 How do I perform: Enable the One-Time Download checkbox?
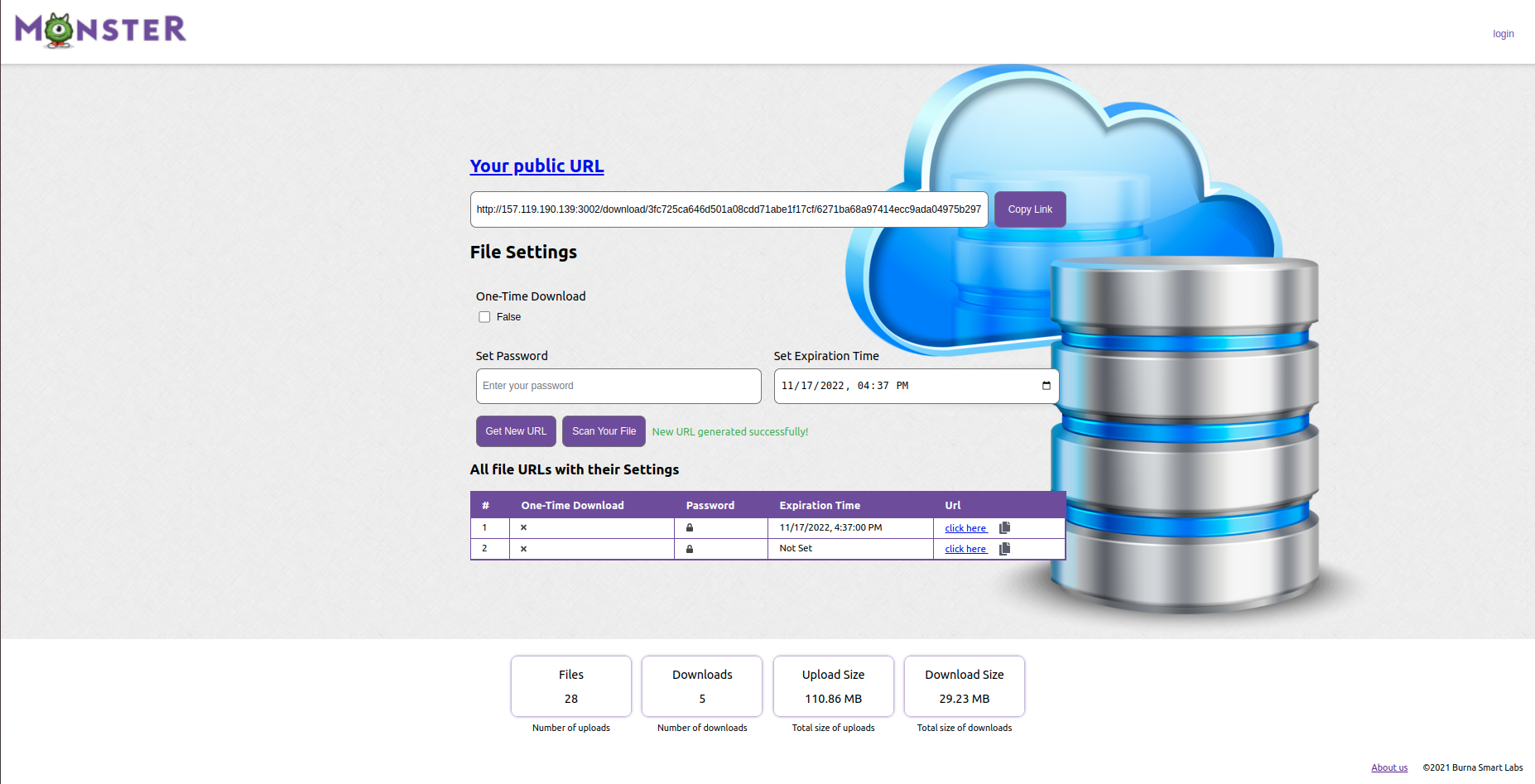(484, 317)
